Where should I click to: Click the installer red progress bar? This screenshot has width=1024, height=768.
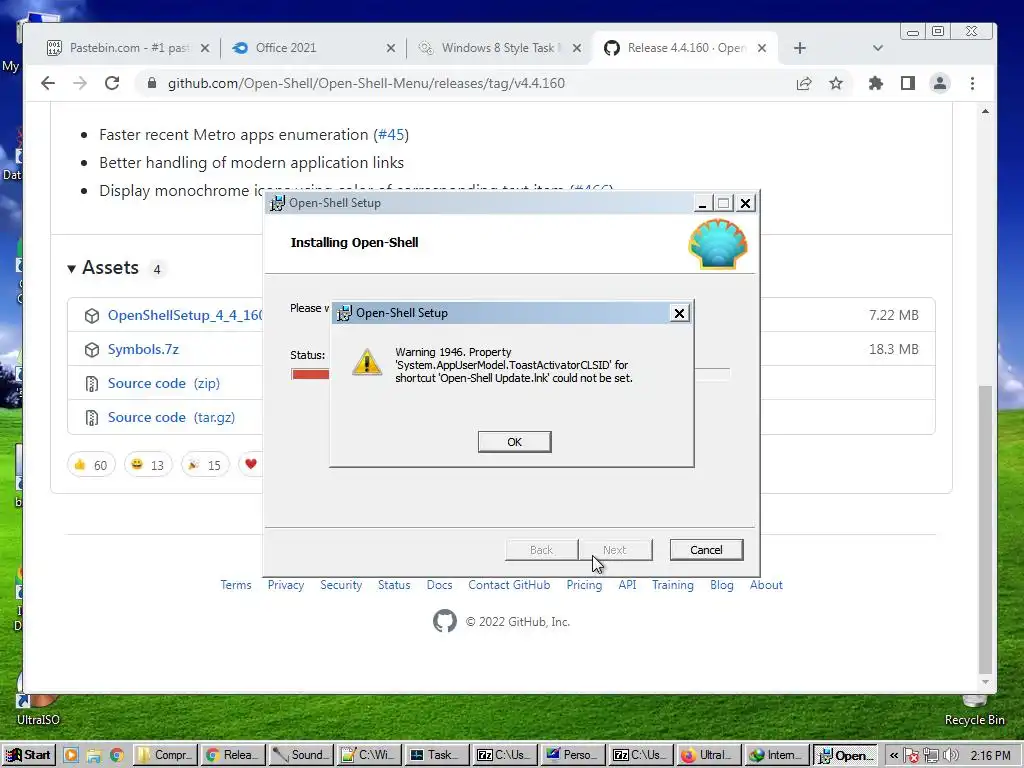coord(311,374)
